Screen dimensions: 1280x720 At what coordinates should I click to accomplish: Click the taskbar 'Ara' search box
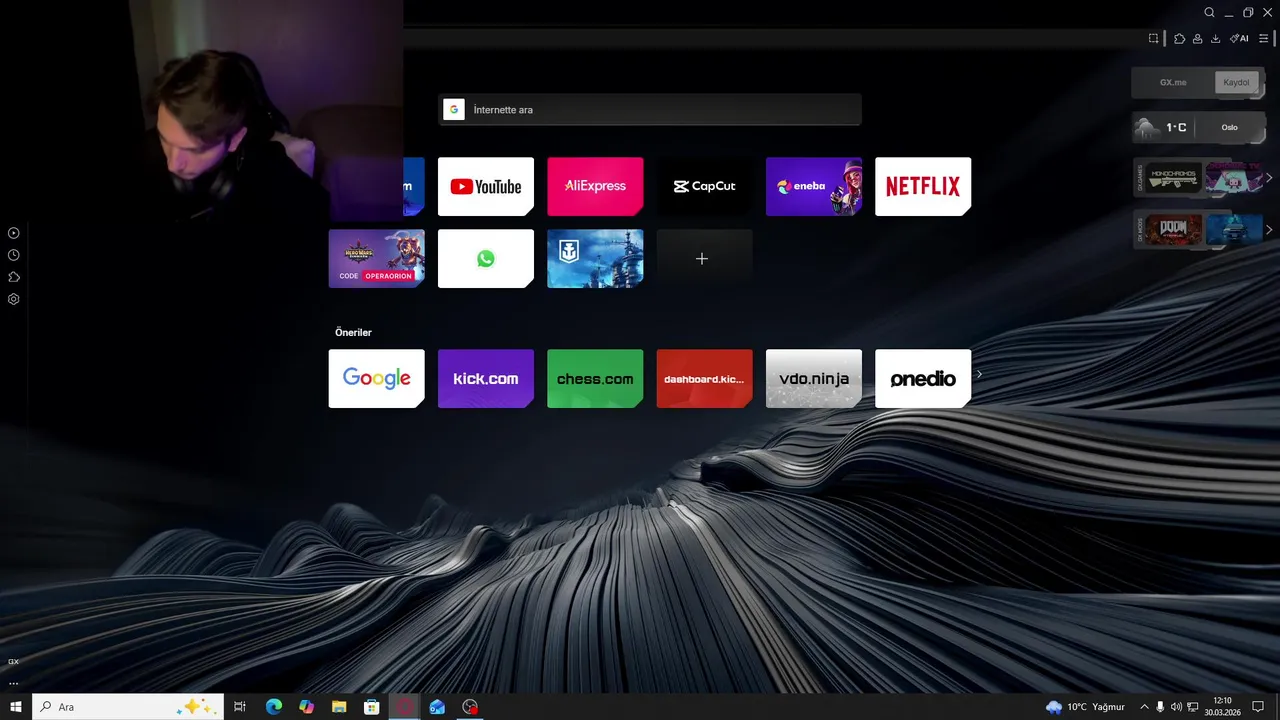click(x=128, y=707)
